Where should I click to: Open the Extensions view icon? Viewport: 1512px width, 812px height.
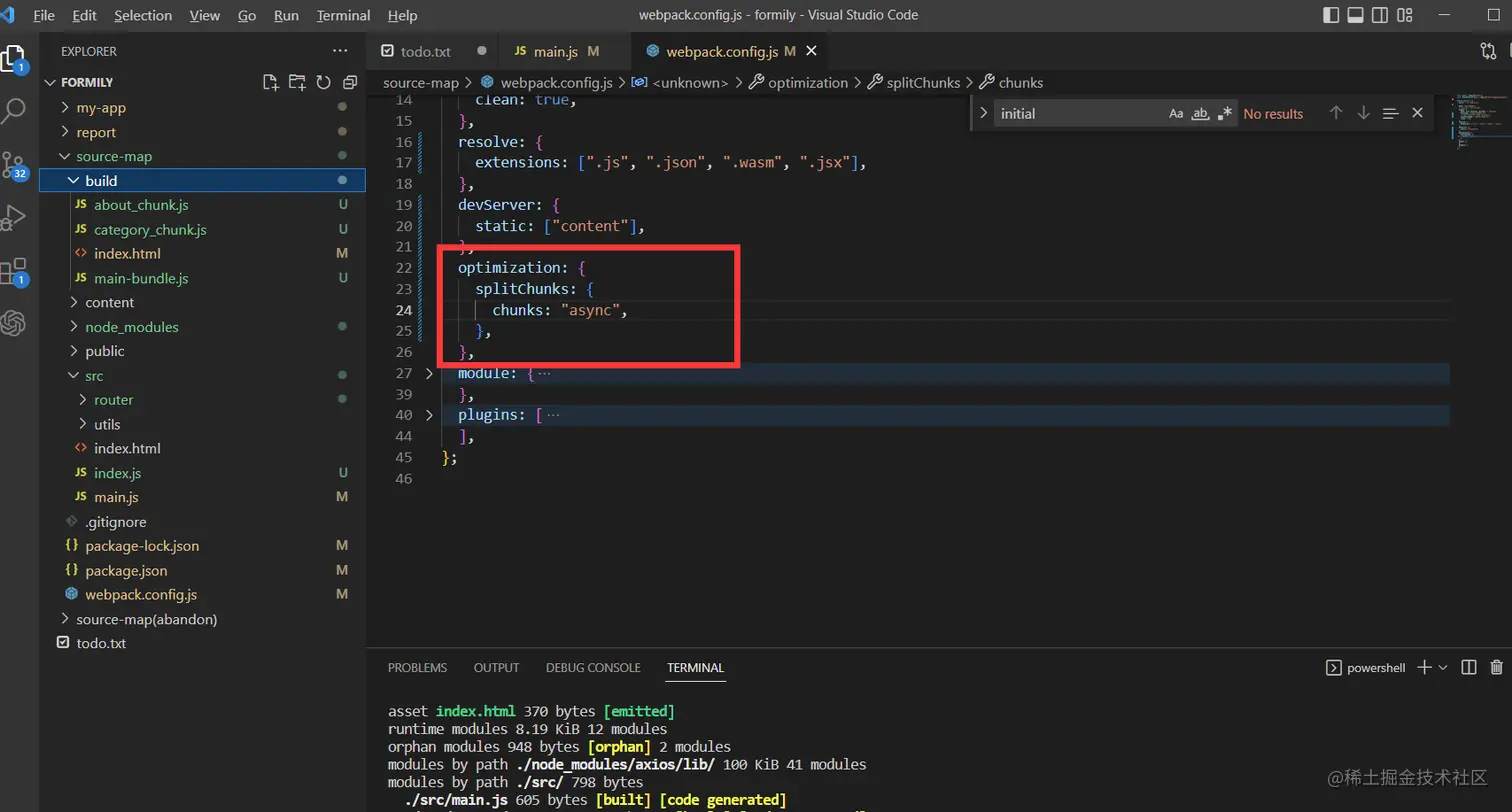click(14, 271)
